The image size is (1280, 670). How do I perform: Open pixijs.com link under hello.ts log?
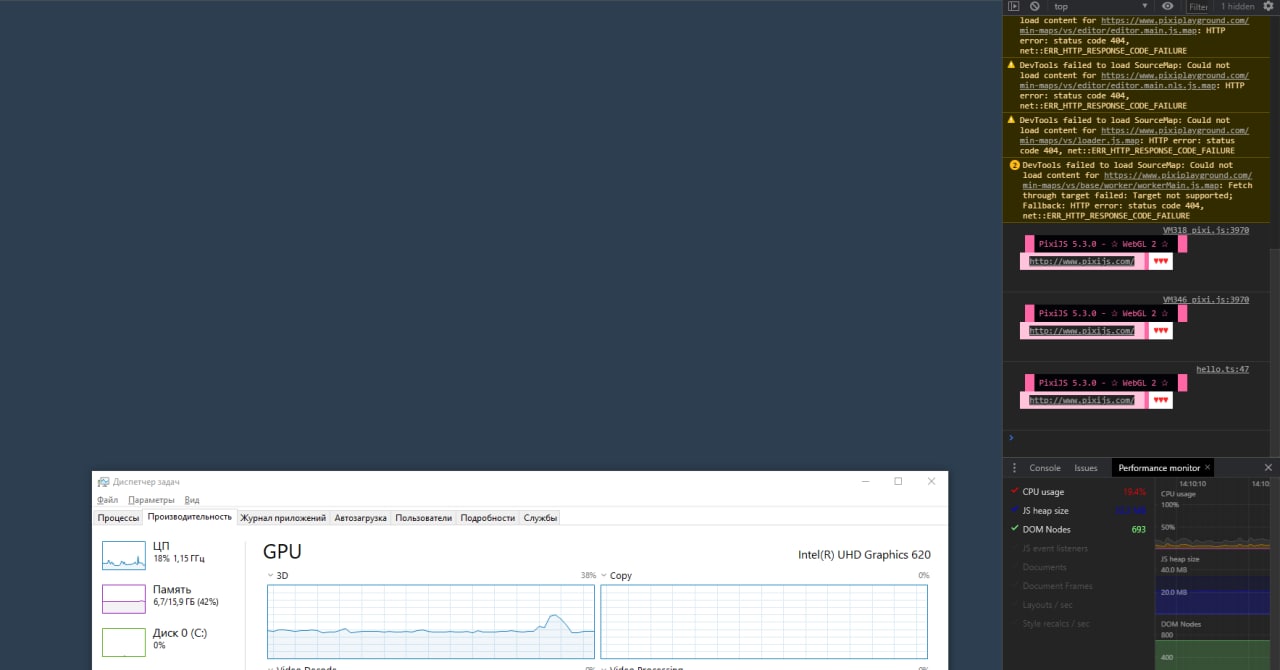(1082, 400)
